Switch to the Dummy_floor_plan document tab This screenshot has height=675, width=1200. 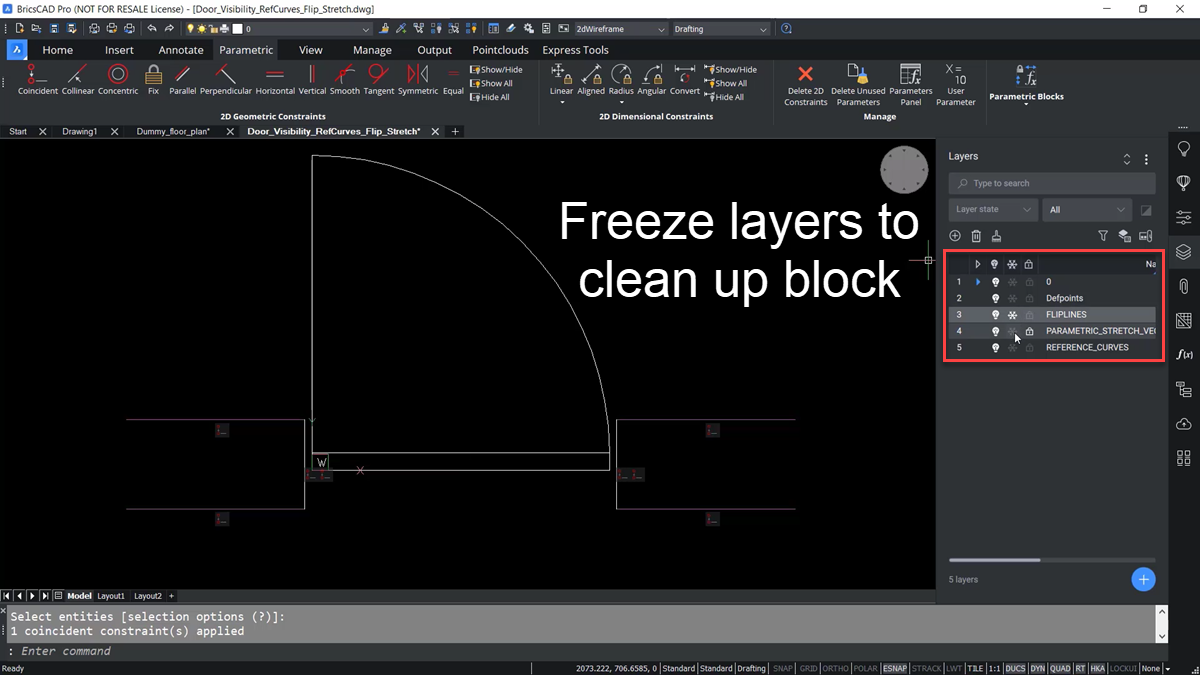(173, 131)
